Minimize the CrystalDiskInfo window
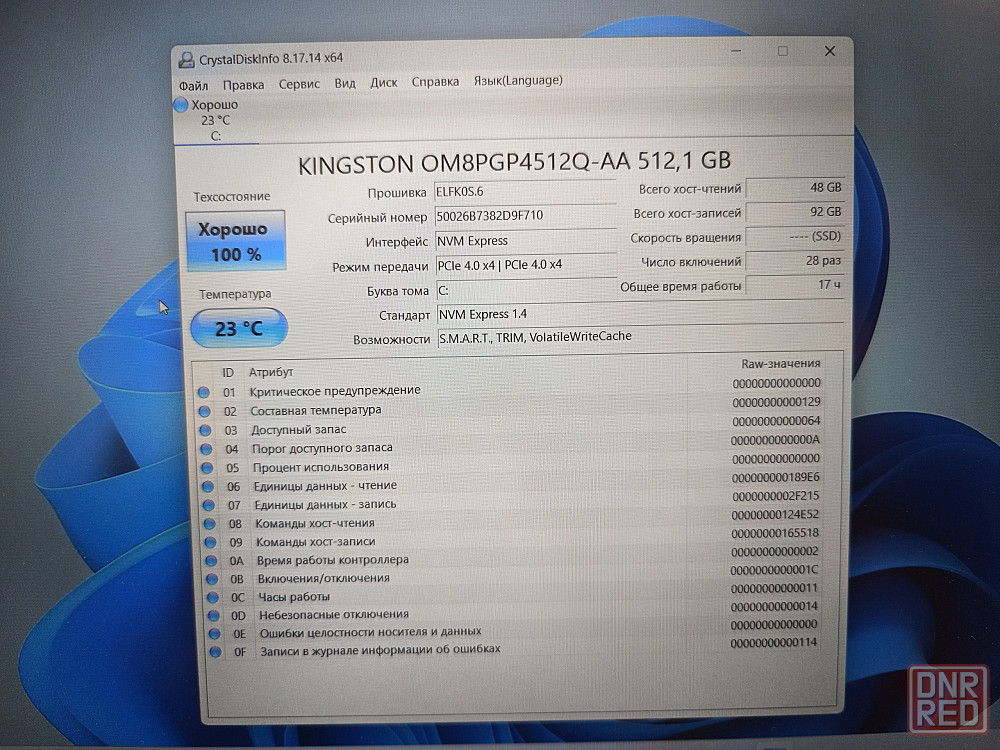Screen dimensions: 1000x750 tap(735, 51)
